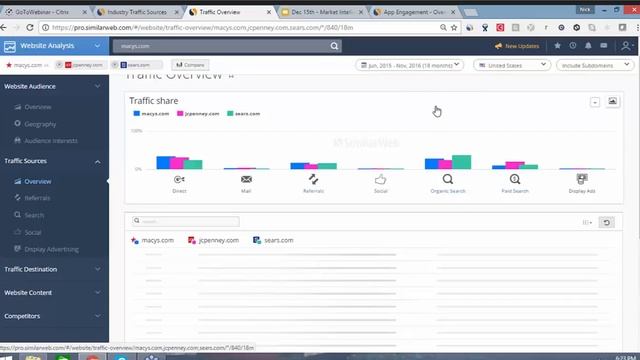Open Search under Traffic Sources
The height and width of the screenshot is (360, 640).
click(34, 215)
